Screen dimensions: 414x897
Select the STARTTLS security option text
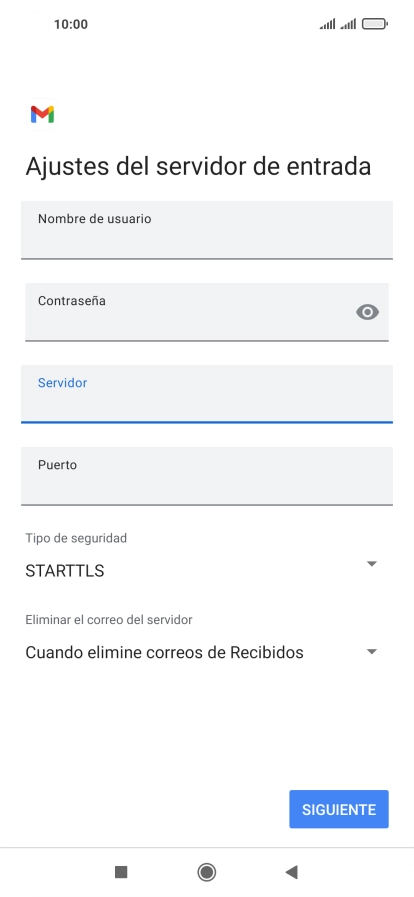click(65, 571)
